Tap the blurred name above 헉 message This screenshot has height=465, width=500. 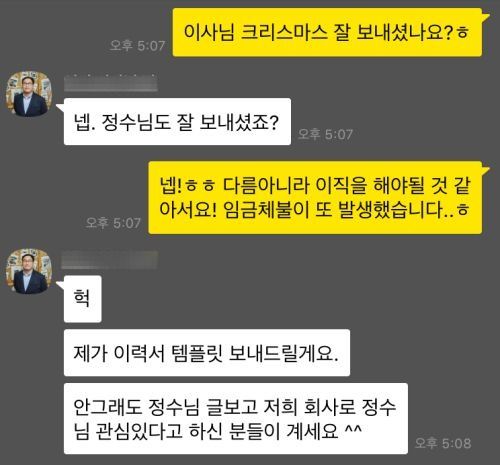110,260
